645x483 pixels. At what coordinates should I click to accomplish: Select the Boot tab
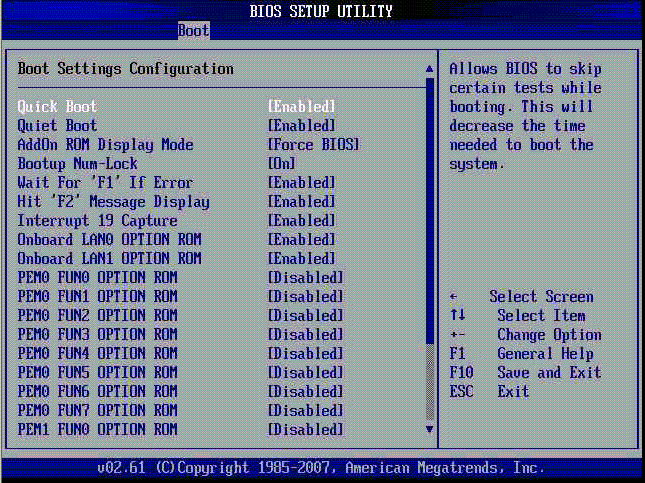pyautogui.click(x=194, y=31)
